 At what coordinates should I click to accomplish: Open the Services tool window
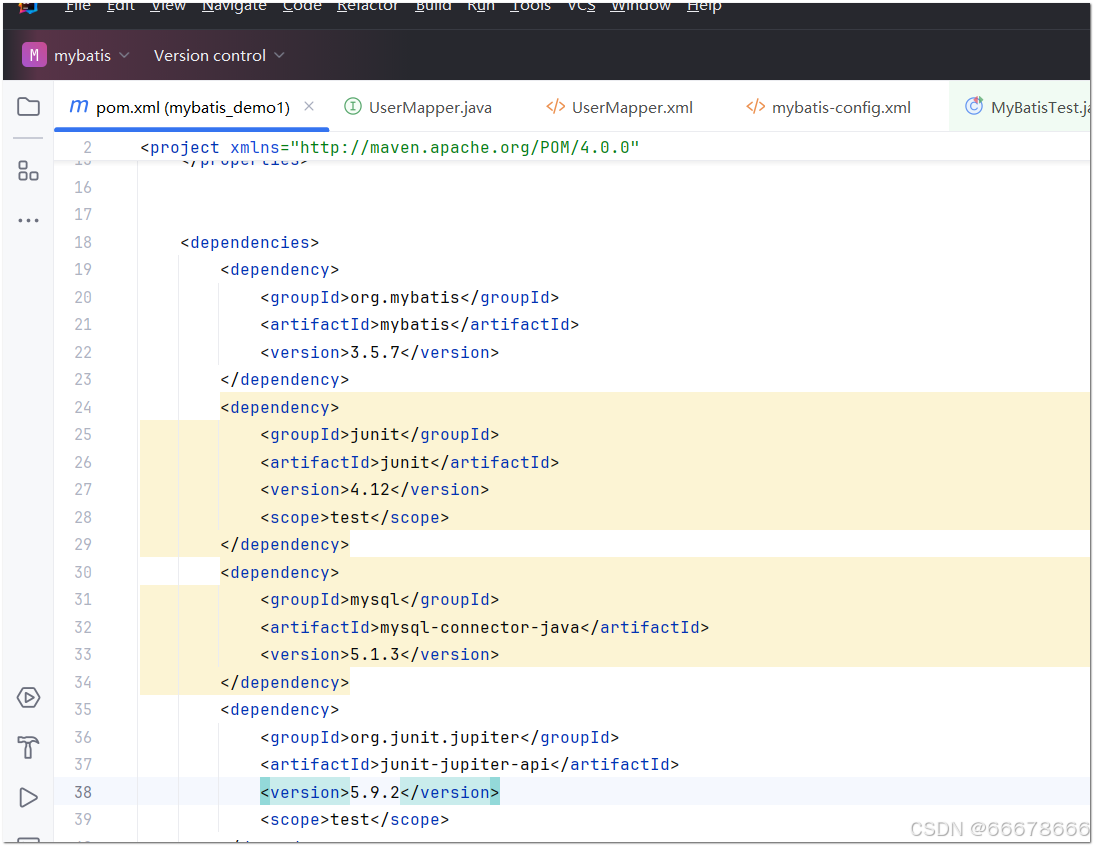coord(28,698)
